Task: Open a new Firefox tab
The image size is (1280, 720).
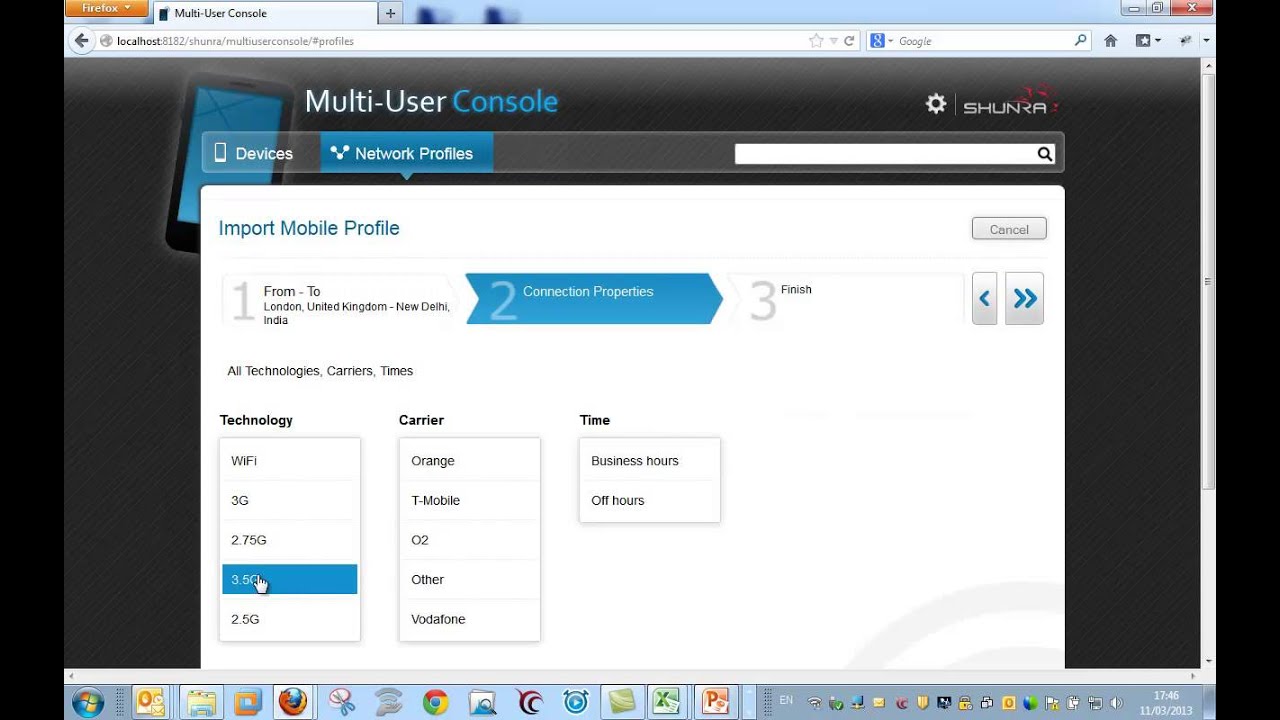Action: pyautogui.click(x=390, y=13)
